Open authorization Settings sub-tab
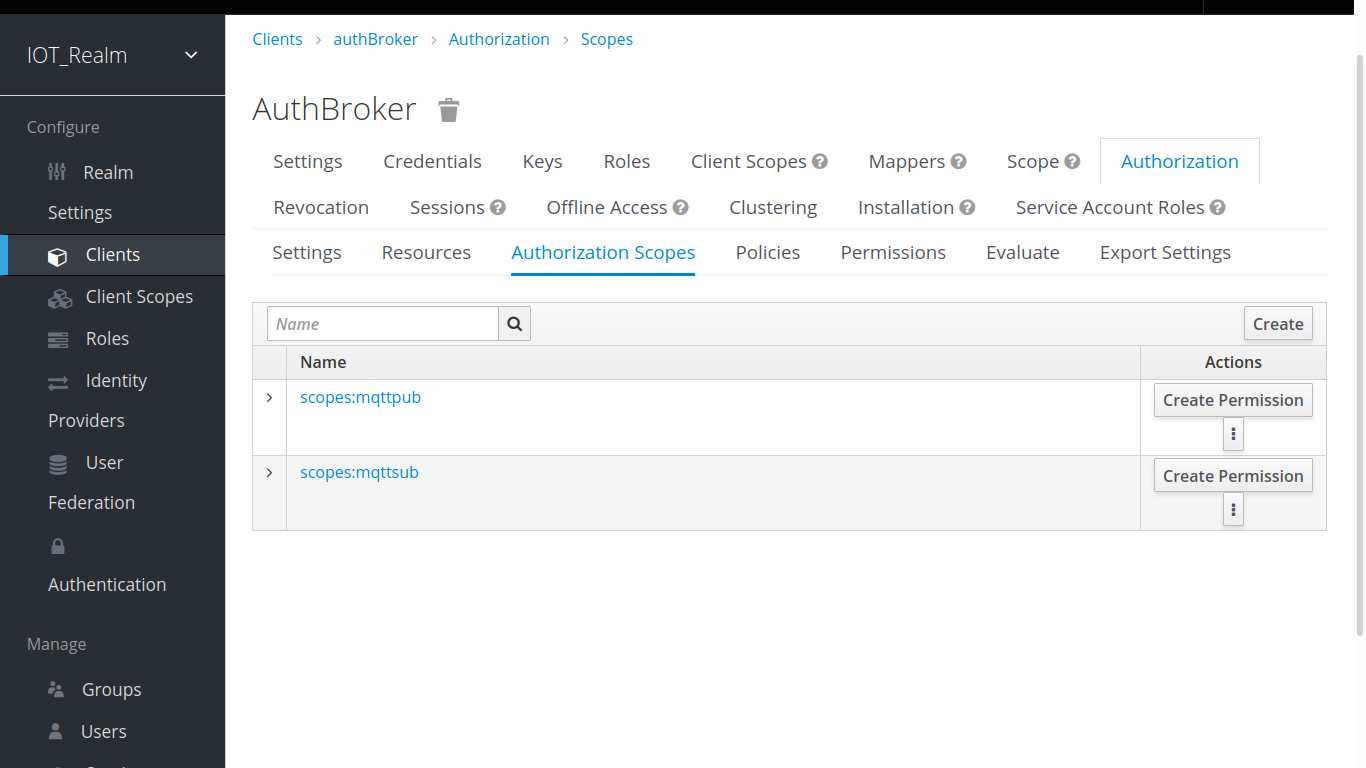The height and width of the screenshot is (768, 1366). (307, 252)
